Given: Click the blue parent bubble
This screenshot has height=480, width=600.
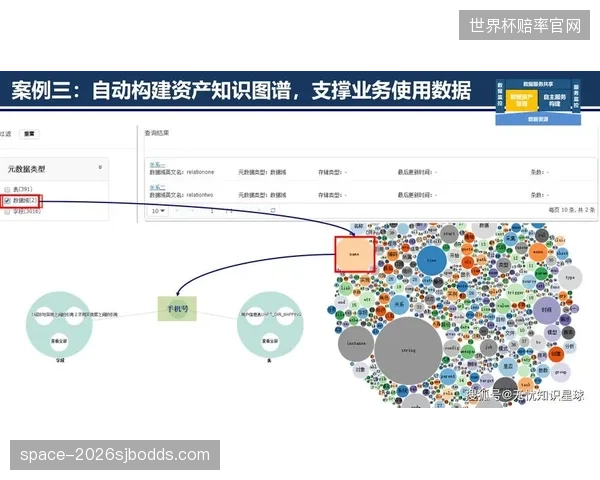Looking at the screenshot, I should point(448,377).
